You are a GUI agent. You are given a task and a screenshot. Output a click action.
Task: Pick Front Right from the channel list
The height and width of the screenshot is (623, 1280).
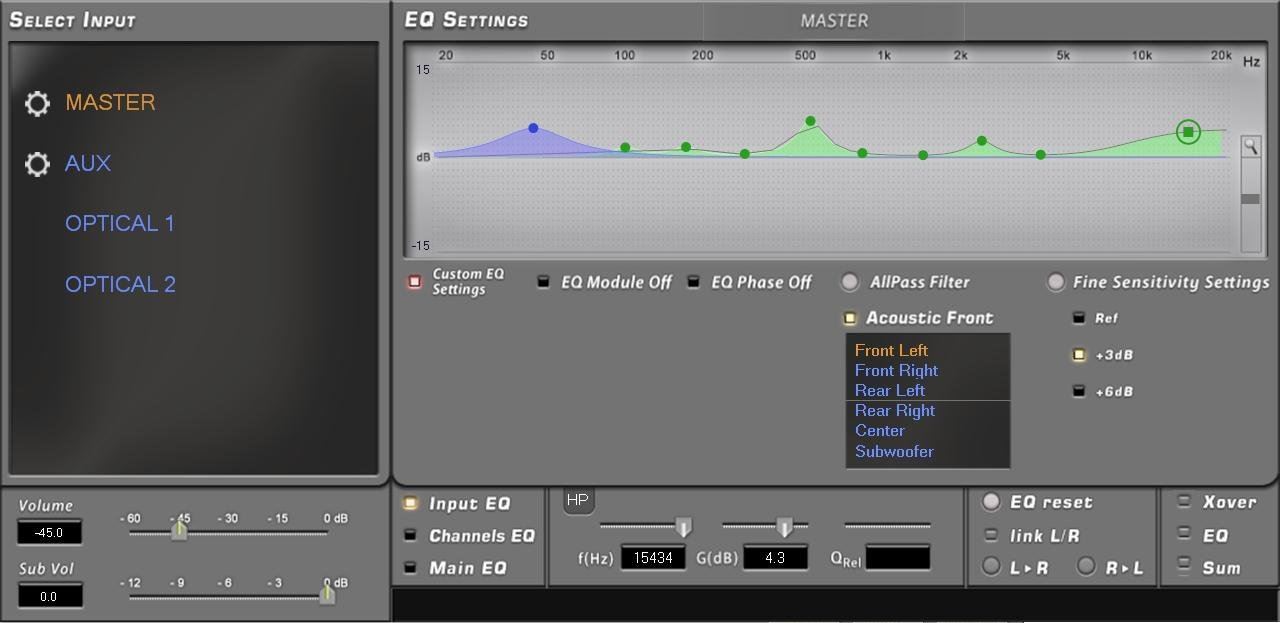click(896, 370)
